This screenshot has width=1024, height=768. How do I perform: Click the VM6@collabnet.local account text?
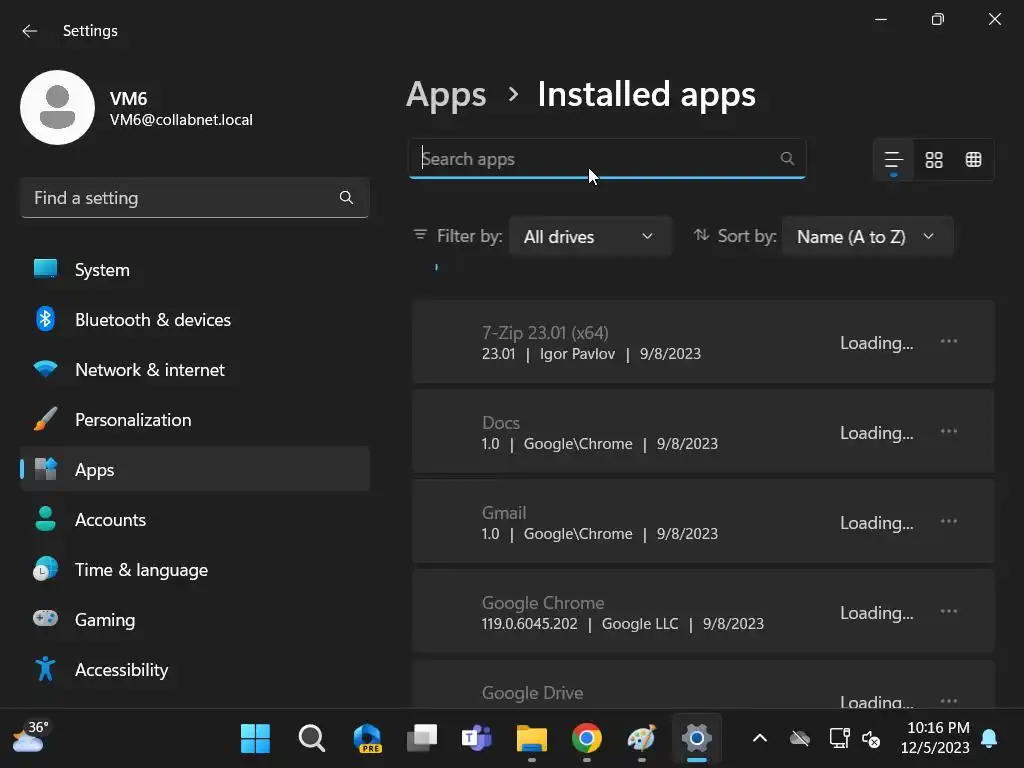pyautogui.click(x=181, y=120)
